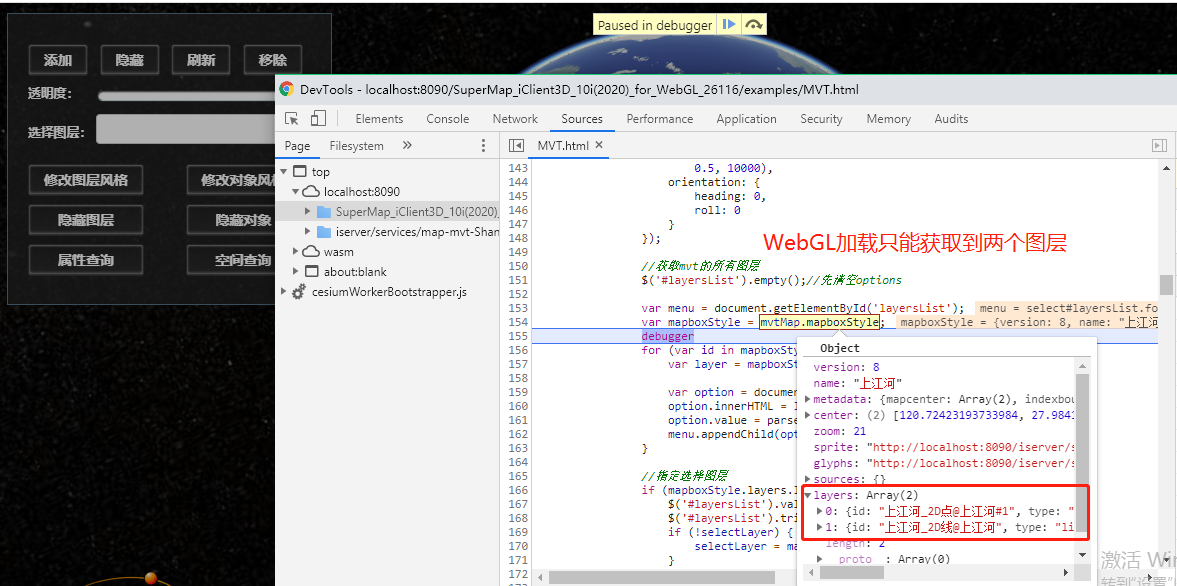This screenshot has height=586, width=1177.
Task: Expand the SuperMap_iClient3D_10i folder
Action: 308,212
